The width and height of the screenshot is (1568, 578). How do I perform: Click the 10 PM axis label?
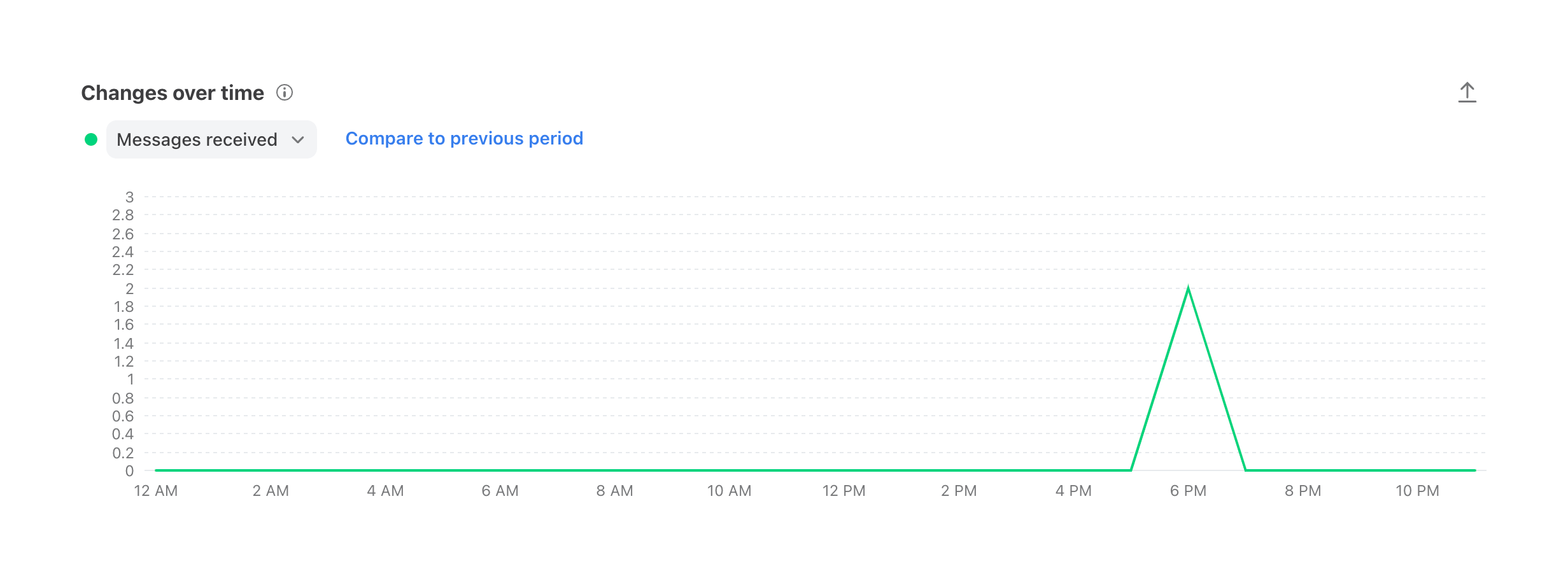coord(1417,491)
